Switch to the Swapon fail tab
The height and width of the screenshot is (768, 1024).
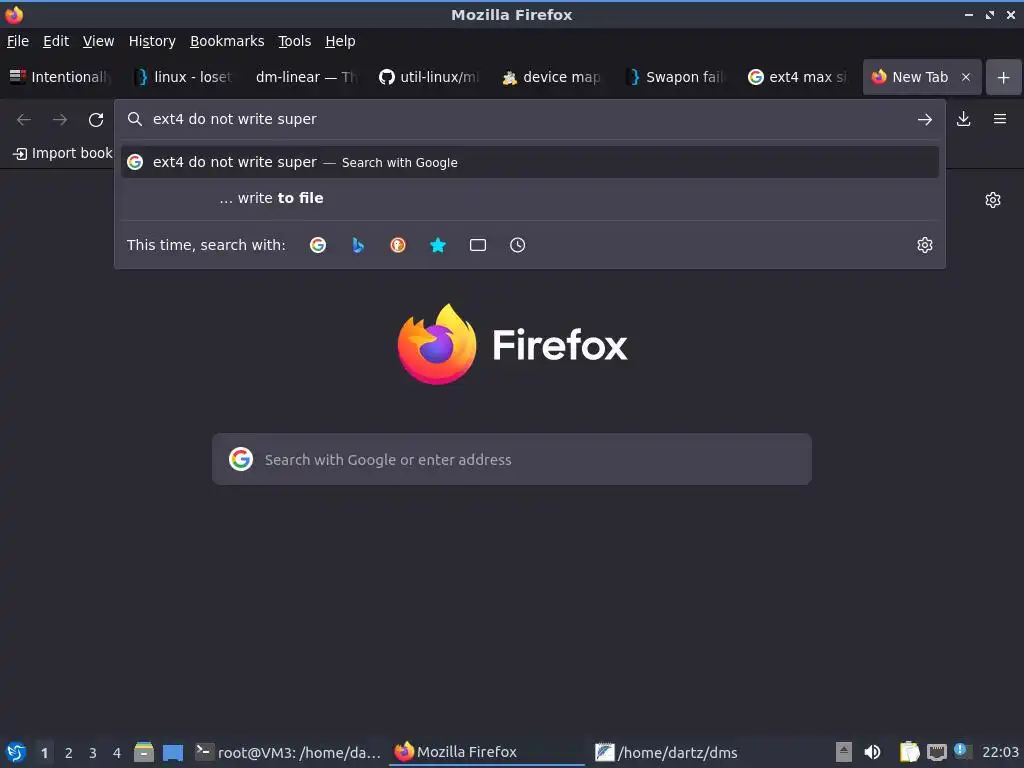click(675, 77)
